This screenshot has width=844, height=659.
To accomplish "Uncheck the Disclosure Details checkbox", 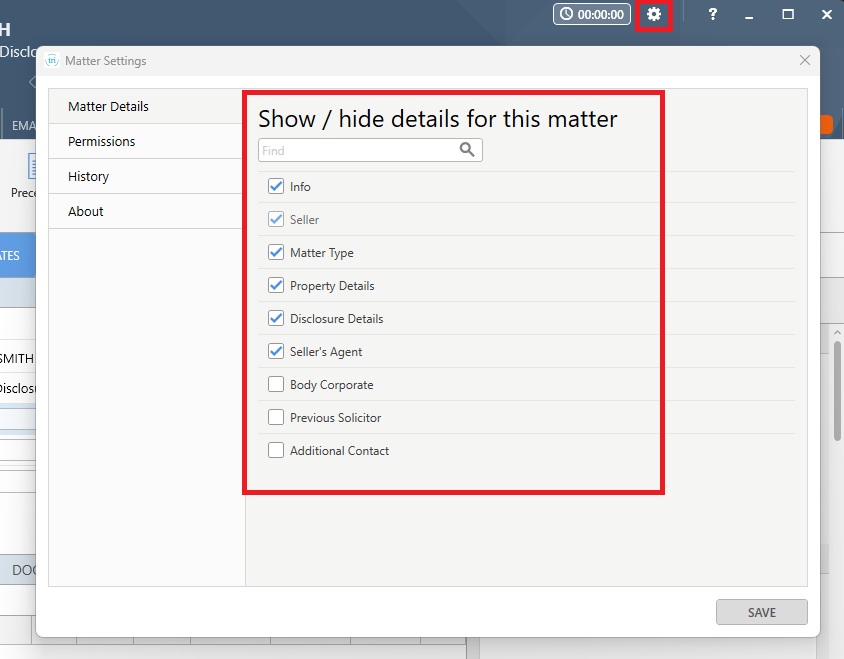I will (276, 318).
